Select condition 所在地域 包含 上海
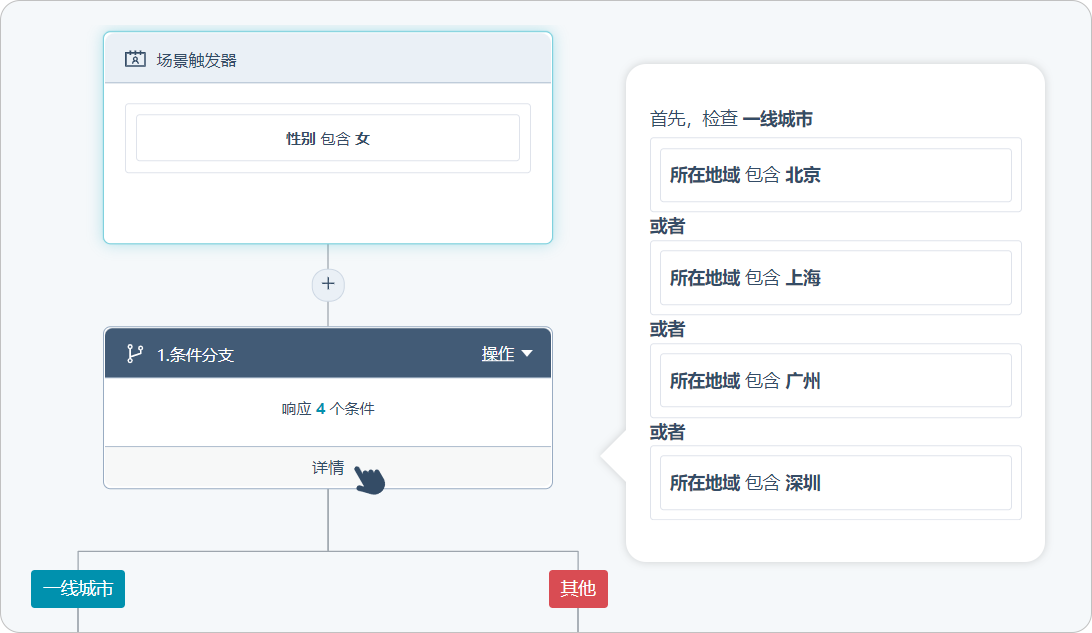The width and height of the screenshot is (1092, 633). click(836, 278)
